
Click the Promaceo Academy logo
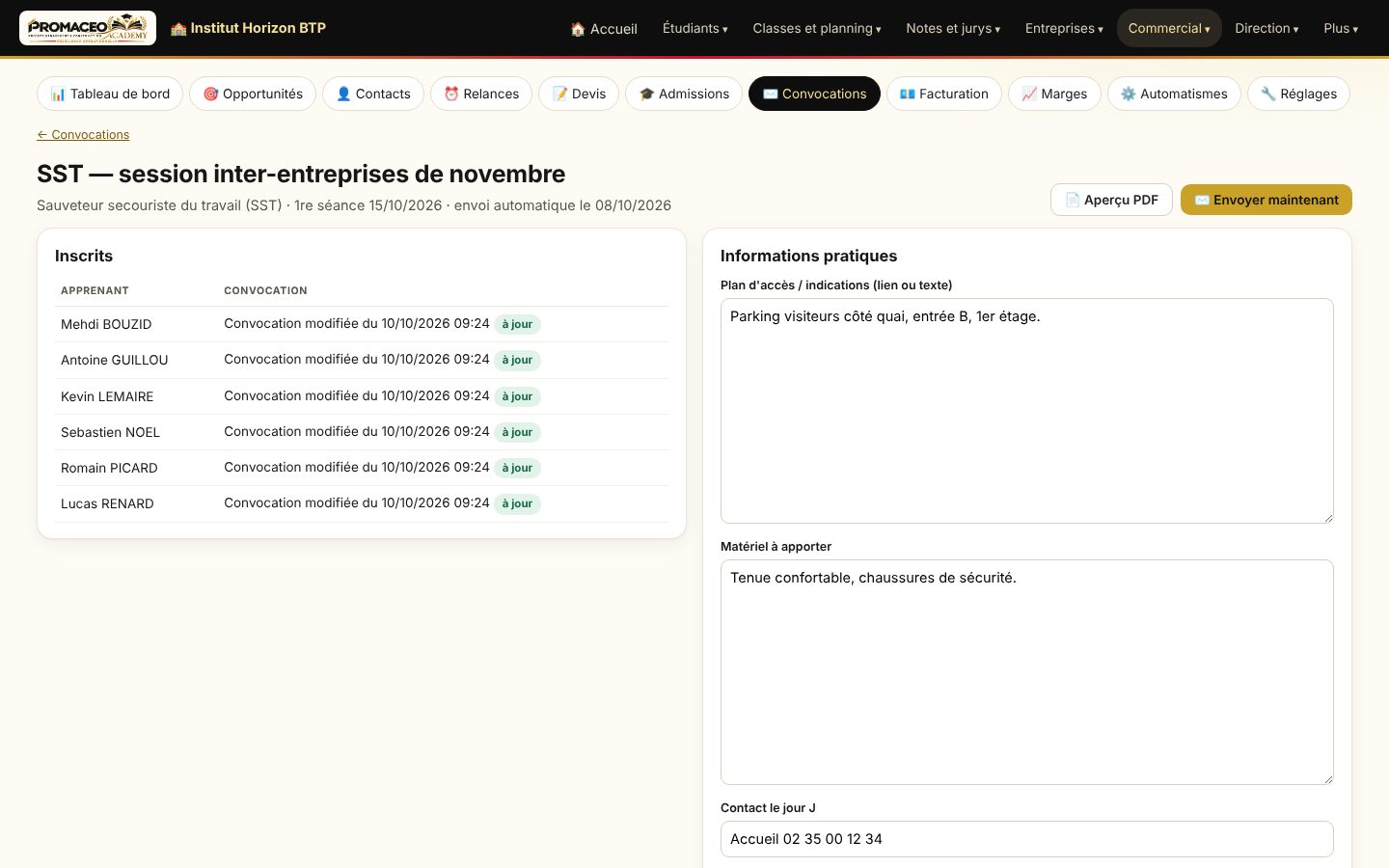88,28
